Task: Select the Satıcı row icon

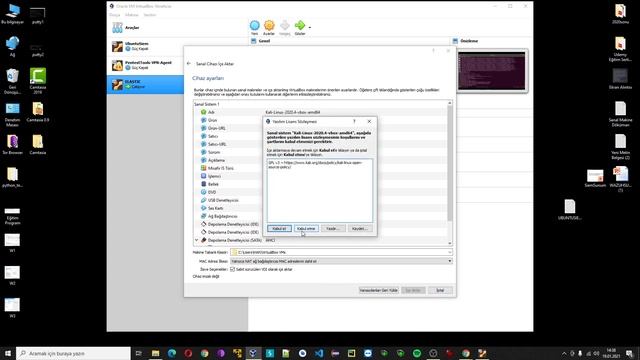Action: (203, 136)
